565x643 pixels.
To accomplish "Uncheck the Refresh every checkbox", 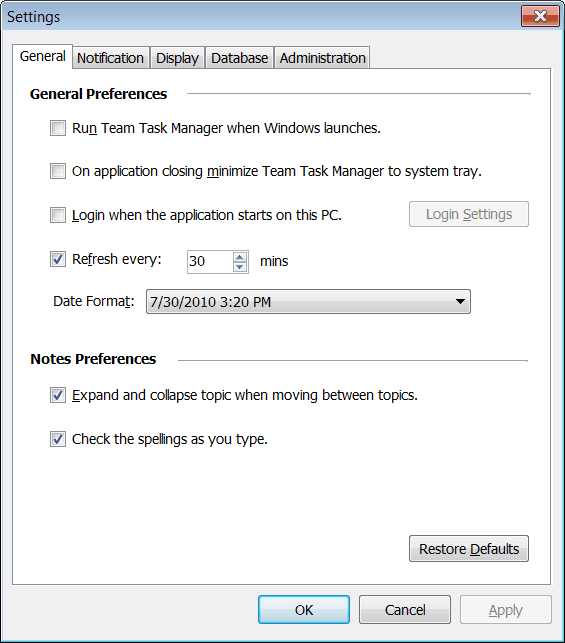I will [58, 259].
